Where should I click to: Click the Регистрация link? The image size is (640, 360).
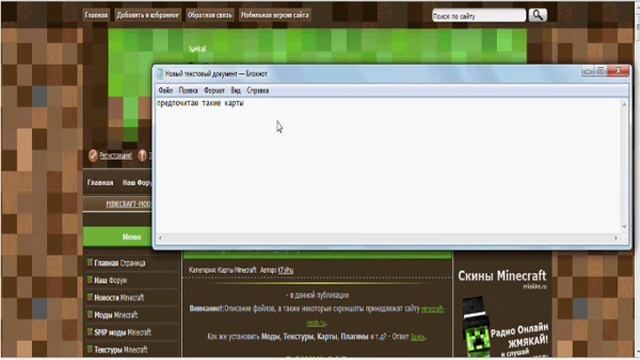coord(116,156)
